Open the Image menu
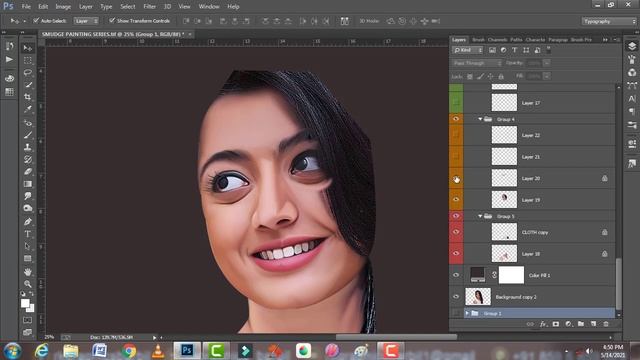The height and width of the screenshot is (360, 640). point(63,7)
